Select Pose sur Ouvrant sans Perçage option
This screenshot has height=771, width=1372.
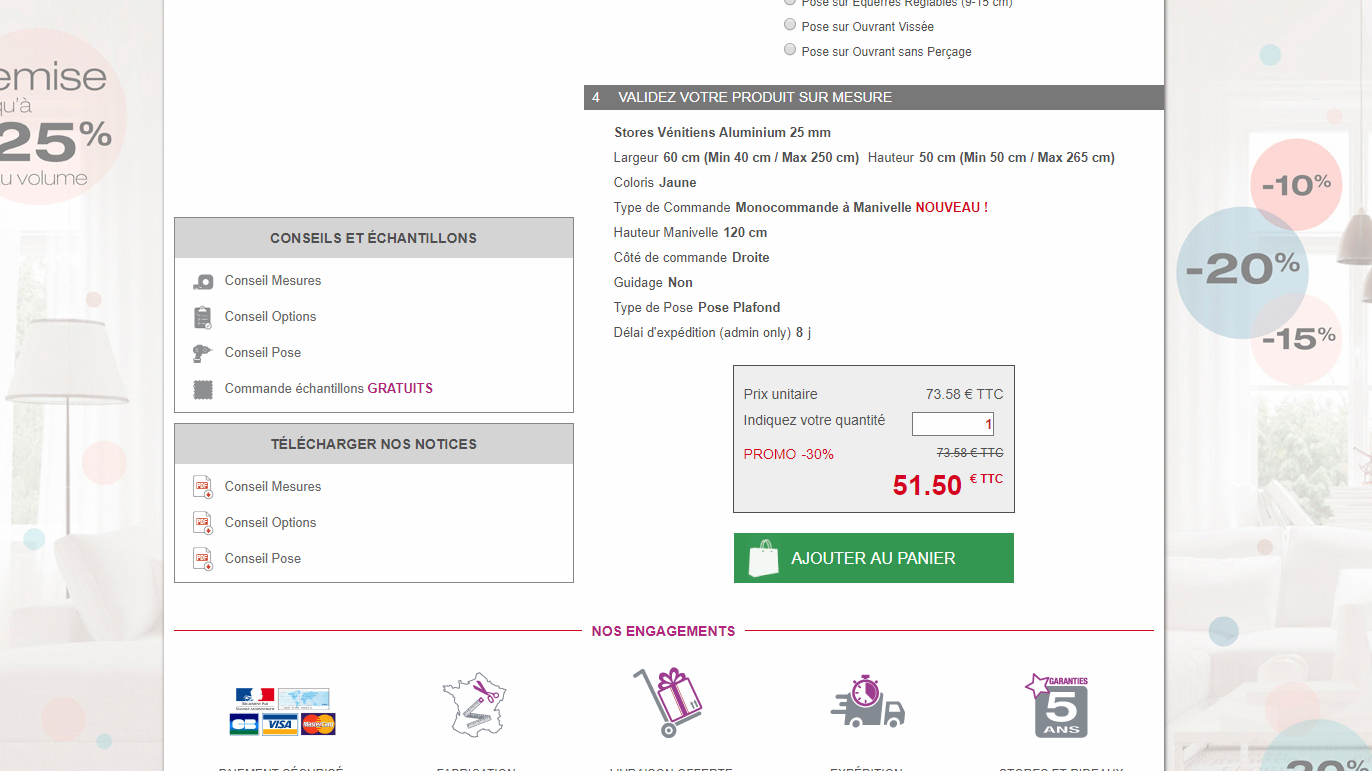click(790, 50)
